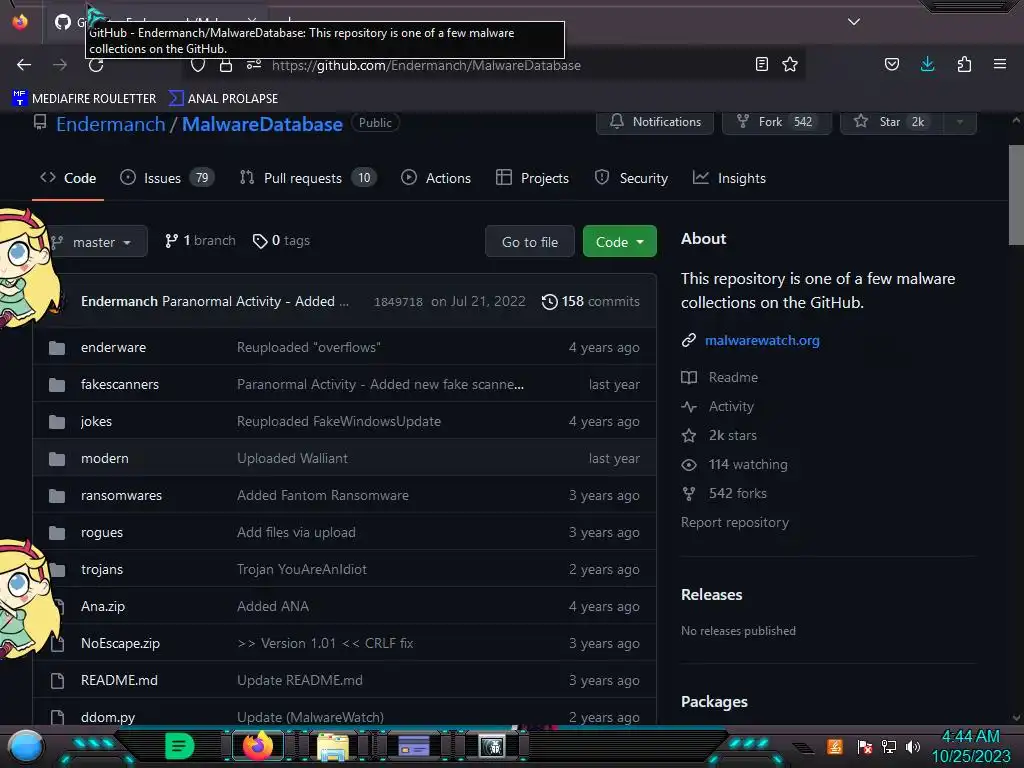Click the tracking protection shield icon
Viewport: 1024px width, 768px height.
coord(198,65)
